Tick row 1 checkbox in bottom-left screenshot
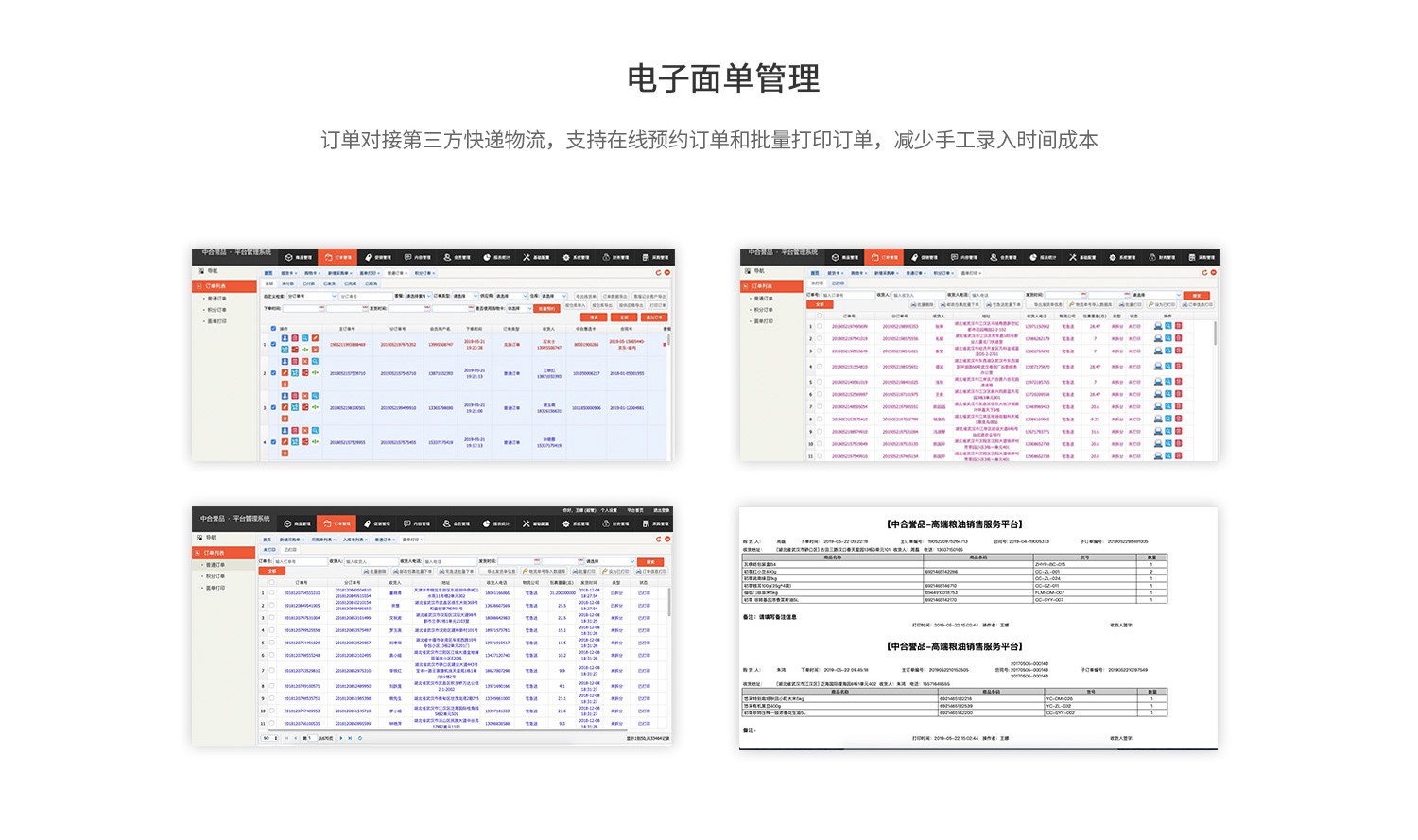This screenshot has width=1418, height=840. click(x=271, y=592)
